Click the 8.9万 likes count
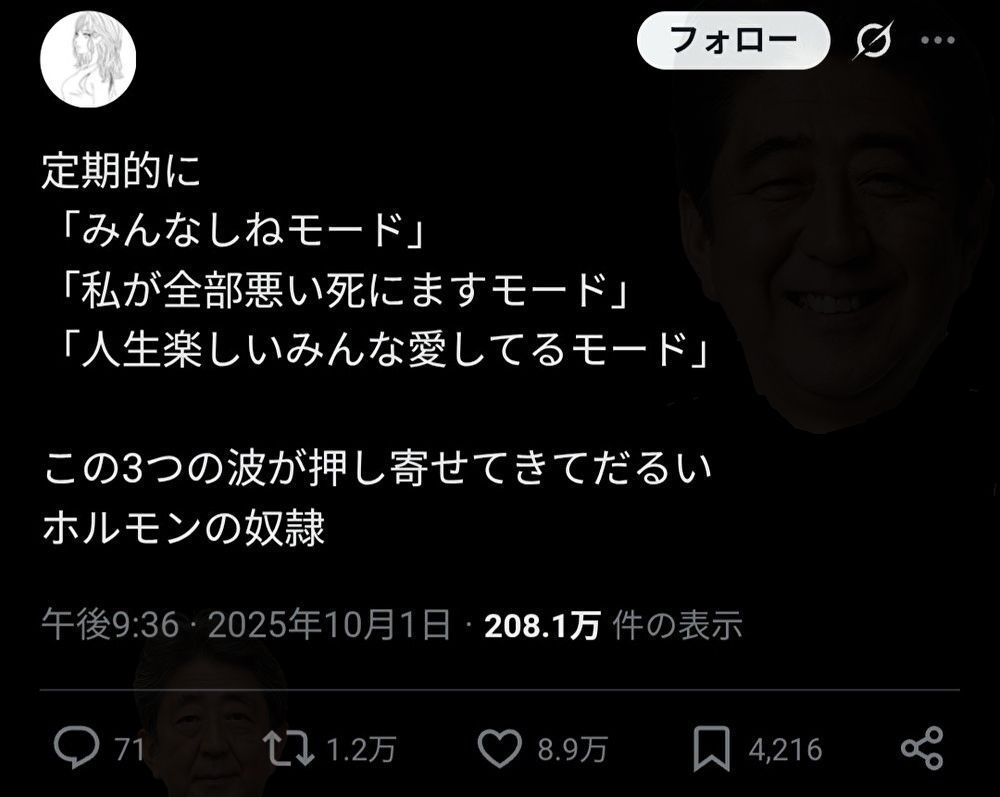 tap(572, 749)
